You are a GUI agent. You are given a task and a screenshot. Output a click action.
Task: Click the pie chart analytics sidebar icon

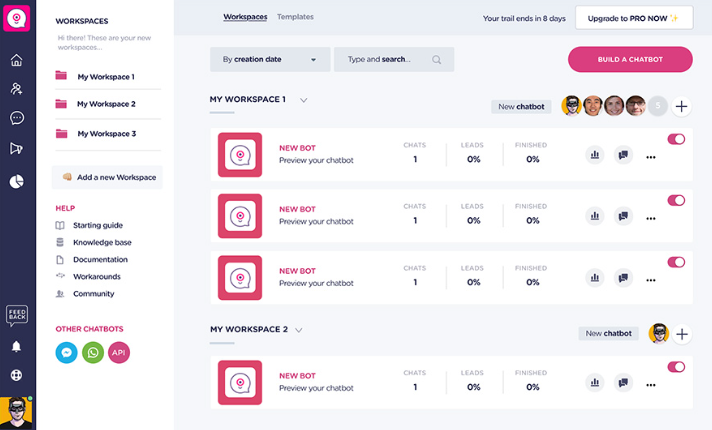point(17,181)
